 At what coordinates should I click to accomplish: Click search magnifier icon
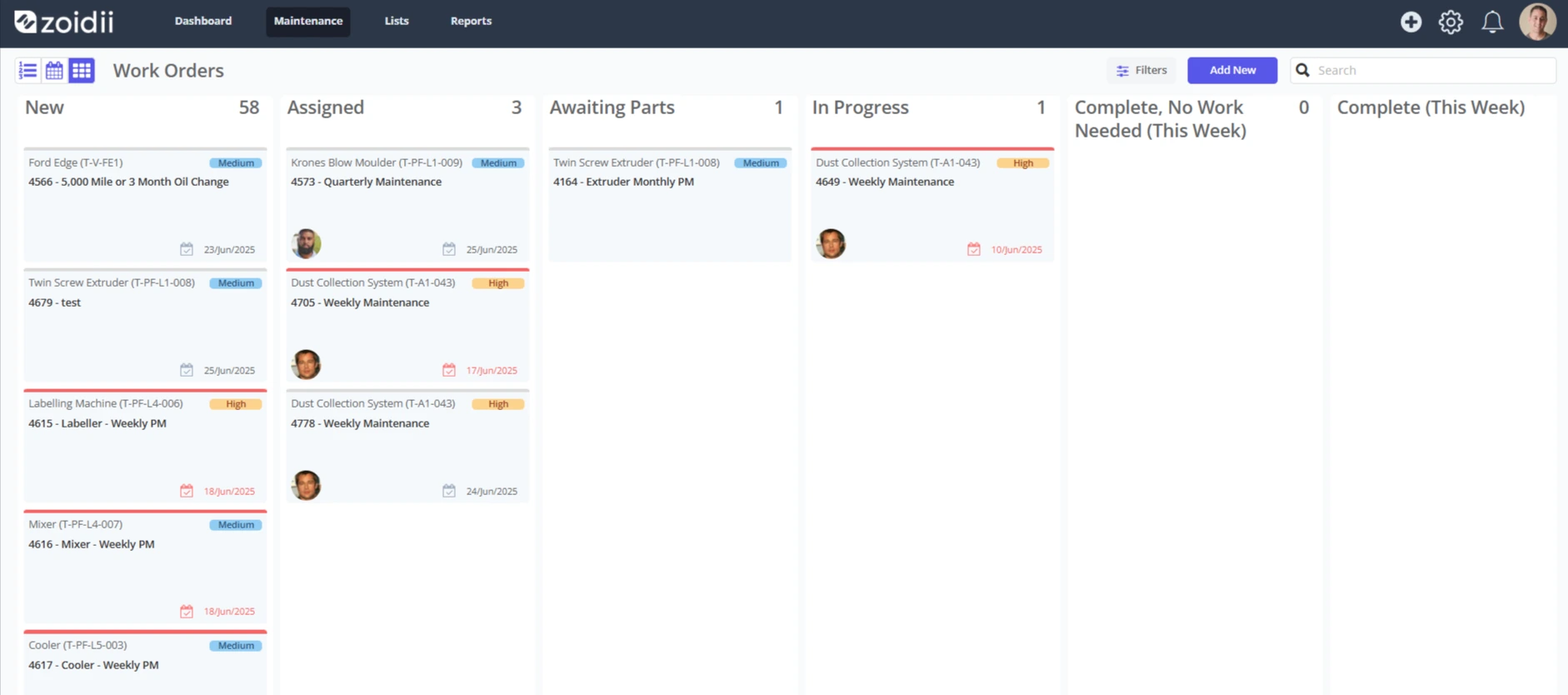[x=1302, y=70]
